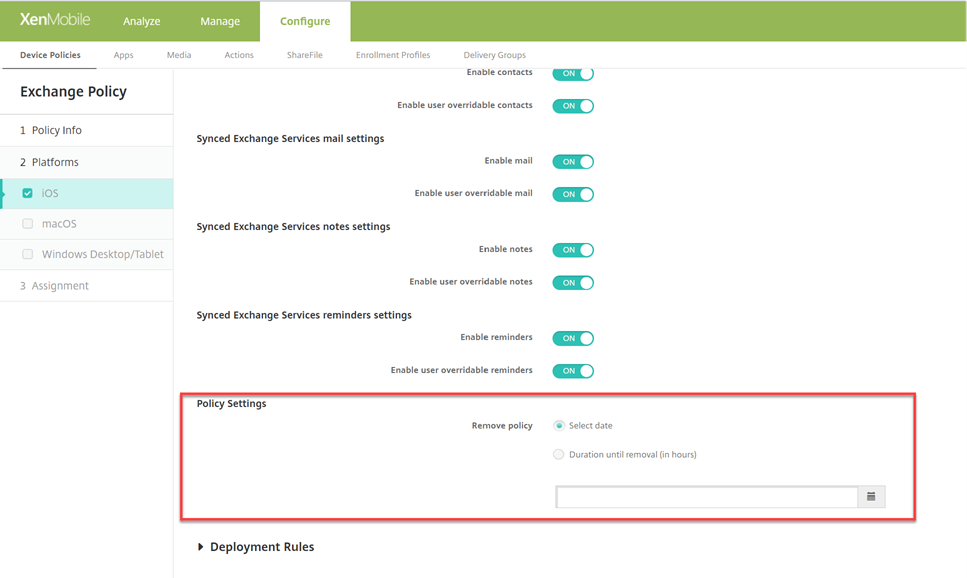The width and height of the screenshot is (967, 578).
Task: Toggle the Enable contacts switch
Action: pyautogui.click(x=573, y=73)
